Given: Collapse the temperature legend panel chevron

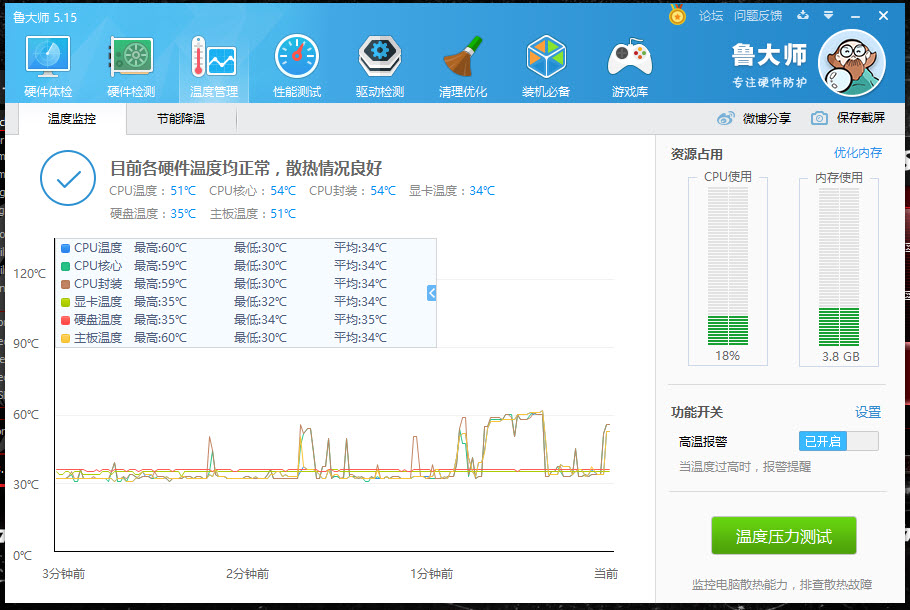Looking at the screenshot, I should click(x=430, y=293).
